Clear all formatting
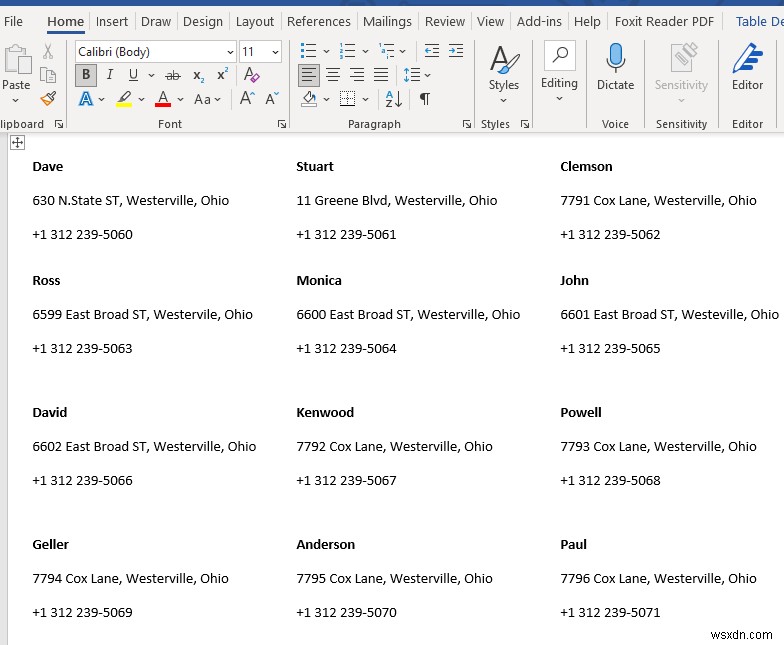Screen dimensions: 784x645 point(251,75)
